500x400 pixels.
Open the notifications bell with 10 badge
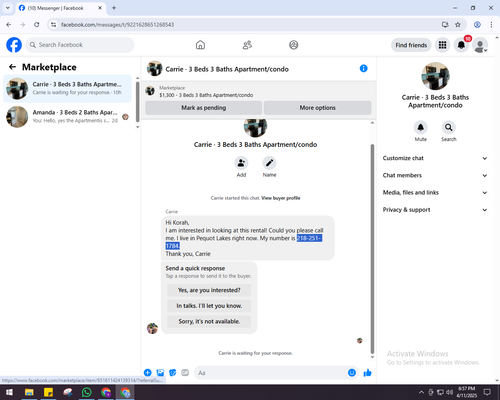point(461,45)
